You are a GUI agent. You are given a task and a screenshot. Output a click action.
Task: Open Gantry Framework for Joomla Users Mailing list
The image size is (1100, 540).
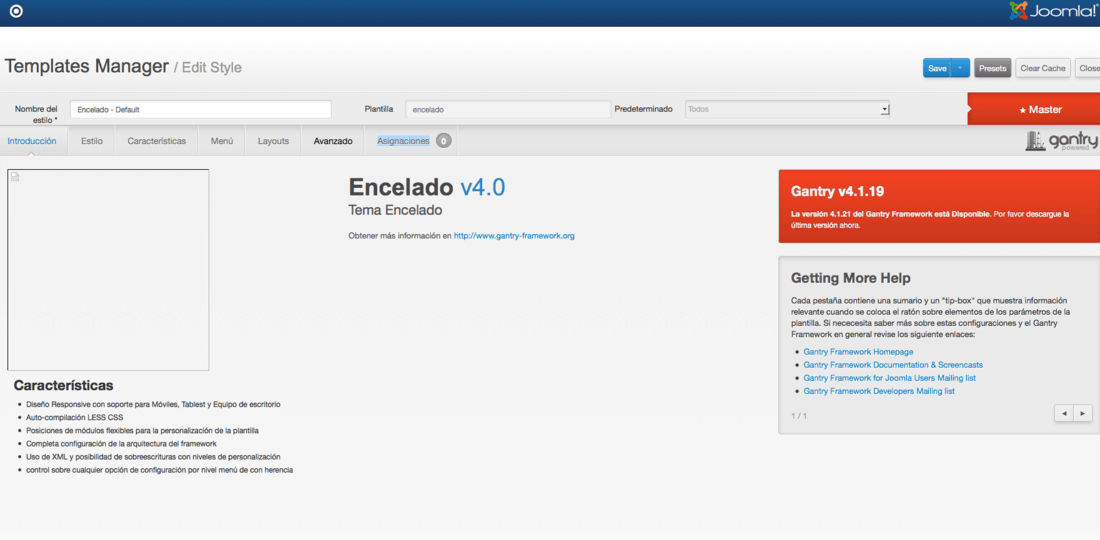click(x=890, y=378)
